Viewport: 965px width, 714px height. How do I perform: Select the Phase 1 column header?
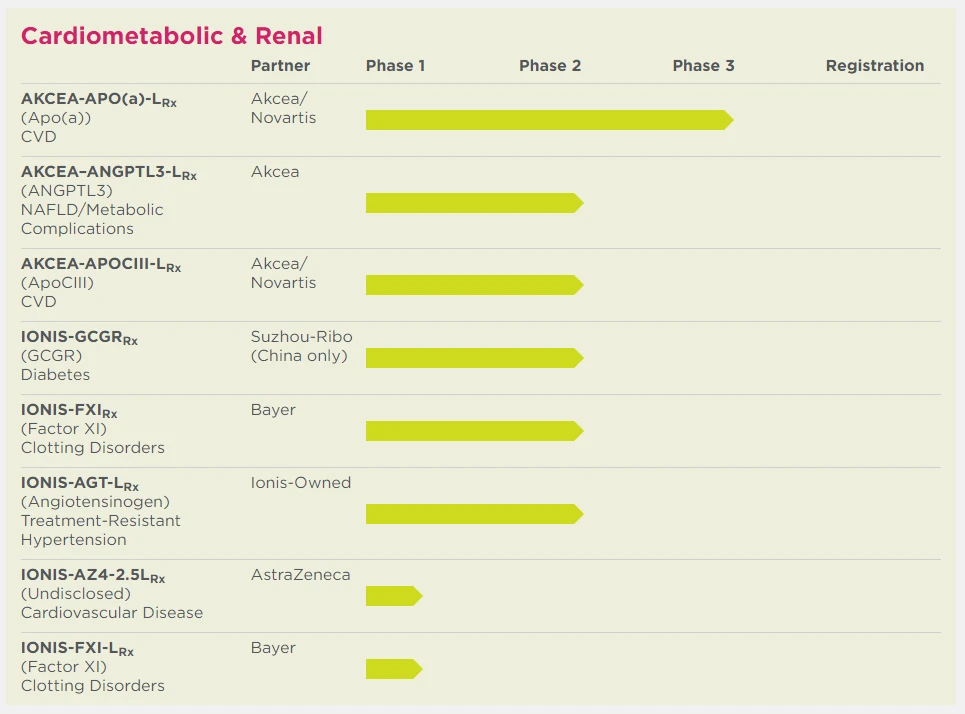click(x=395, y=66)
